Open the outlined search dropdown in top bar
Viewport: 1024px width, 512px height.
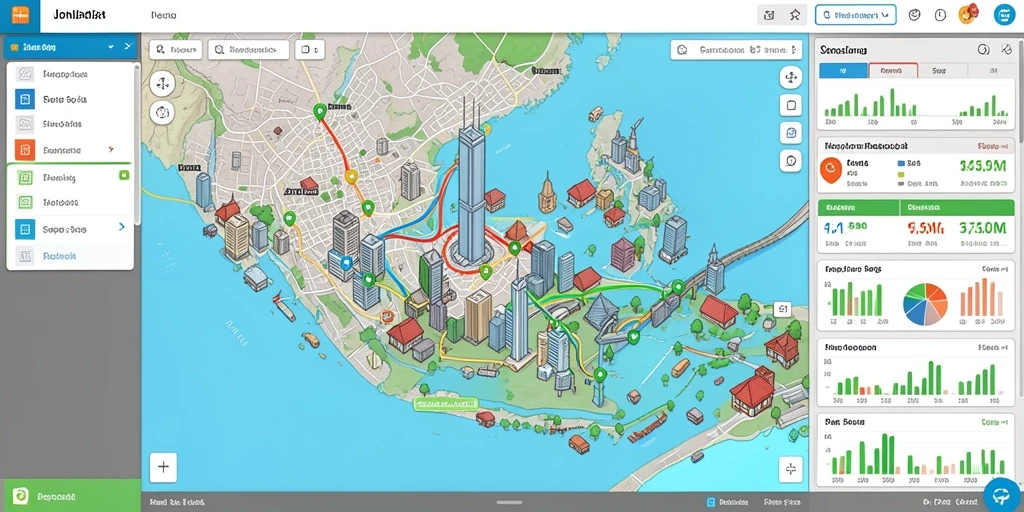pyautogui.click(x=856, y=14)
